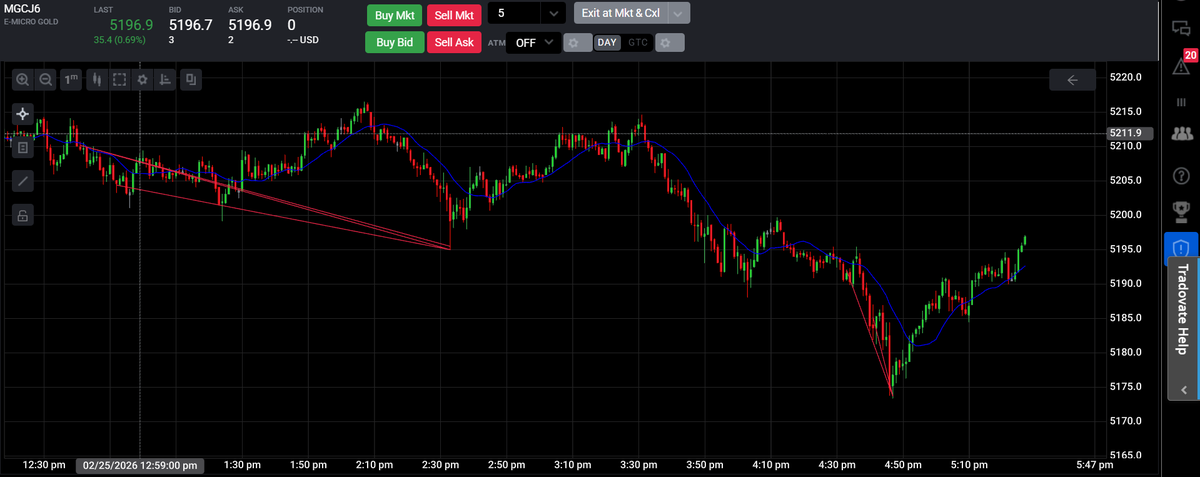Click the vertical bars sidebar icon

coord(1181,102)
